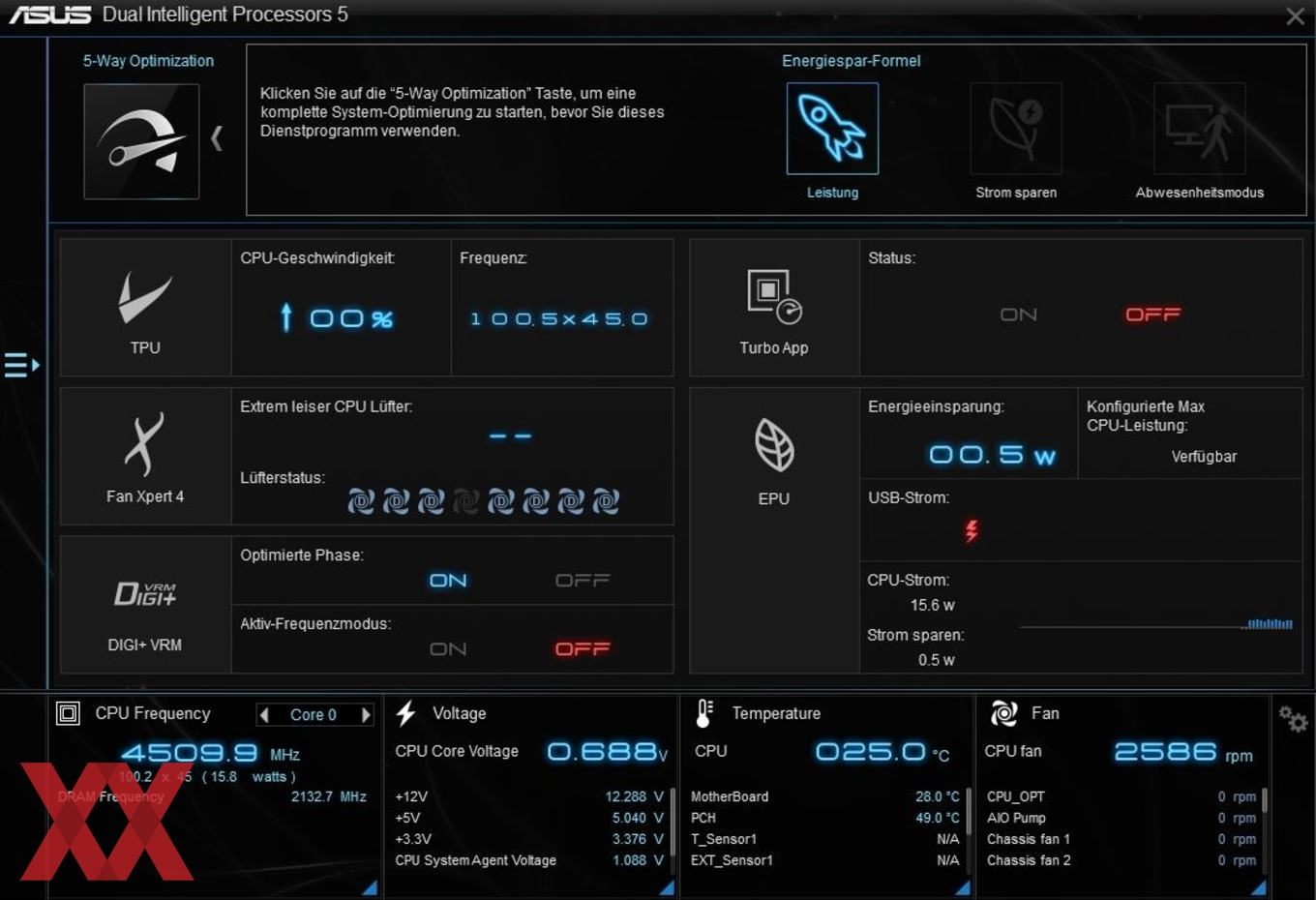Click the +12V voltage row
Screen dimensions: 1316x900
tap(529, 796)
